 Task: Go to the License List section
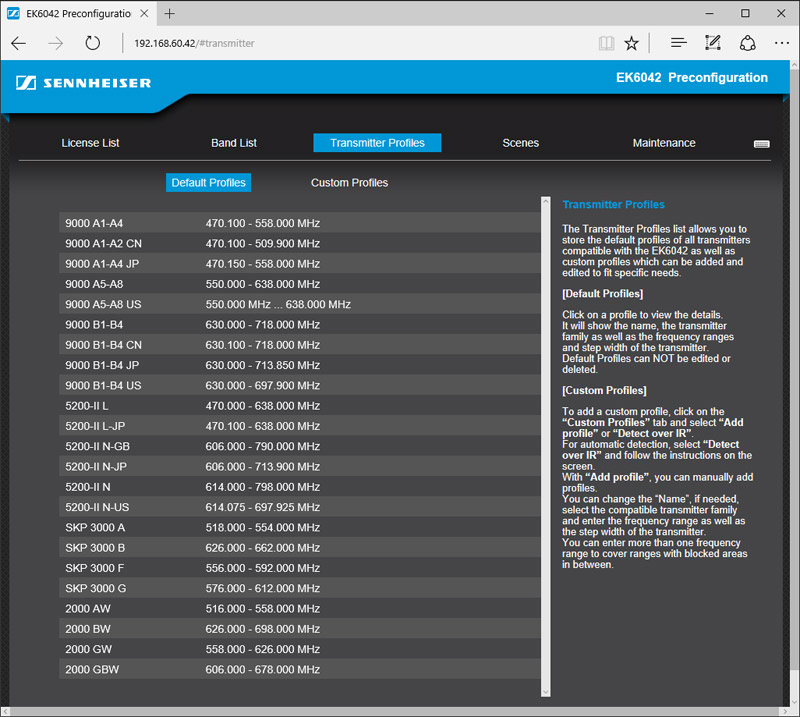pyautogui.click(x=90, y=143)
